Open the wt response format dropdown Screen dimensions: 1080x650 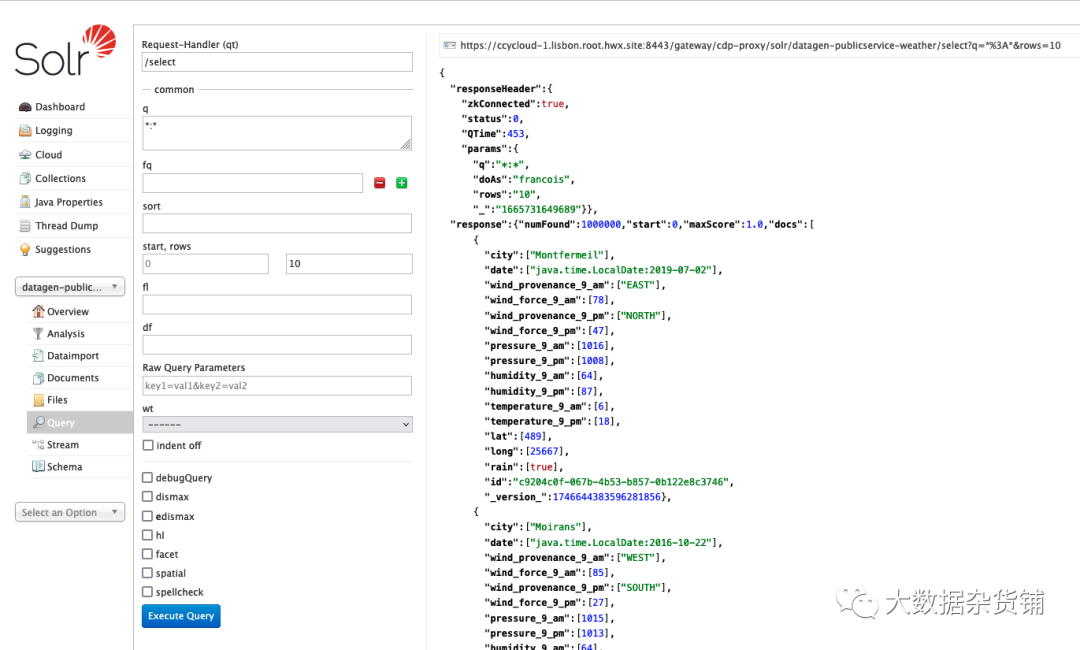(x=277, y=424)
